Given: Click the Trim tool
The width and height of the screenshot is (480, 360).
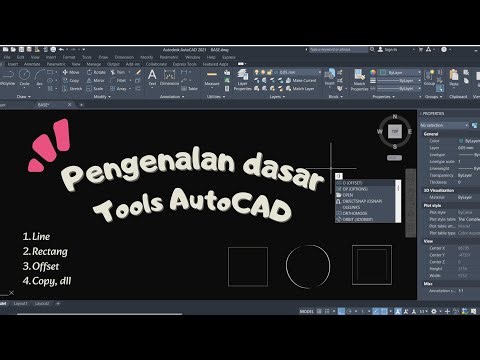Looking at the screenshot, I should click(x=118, y=72).
